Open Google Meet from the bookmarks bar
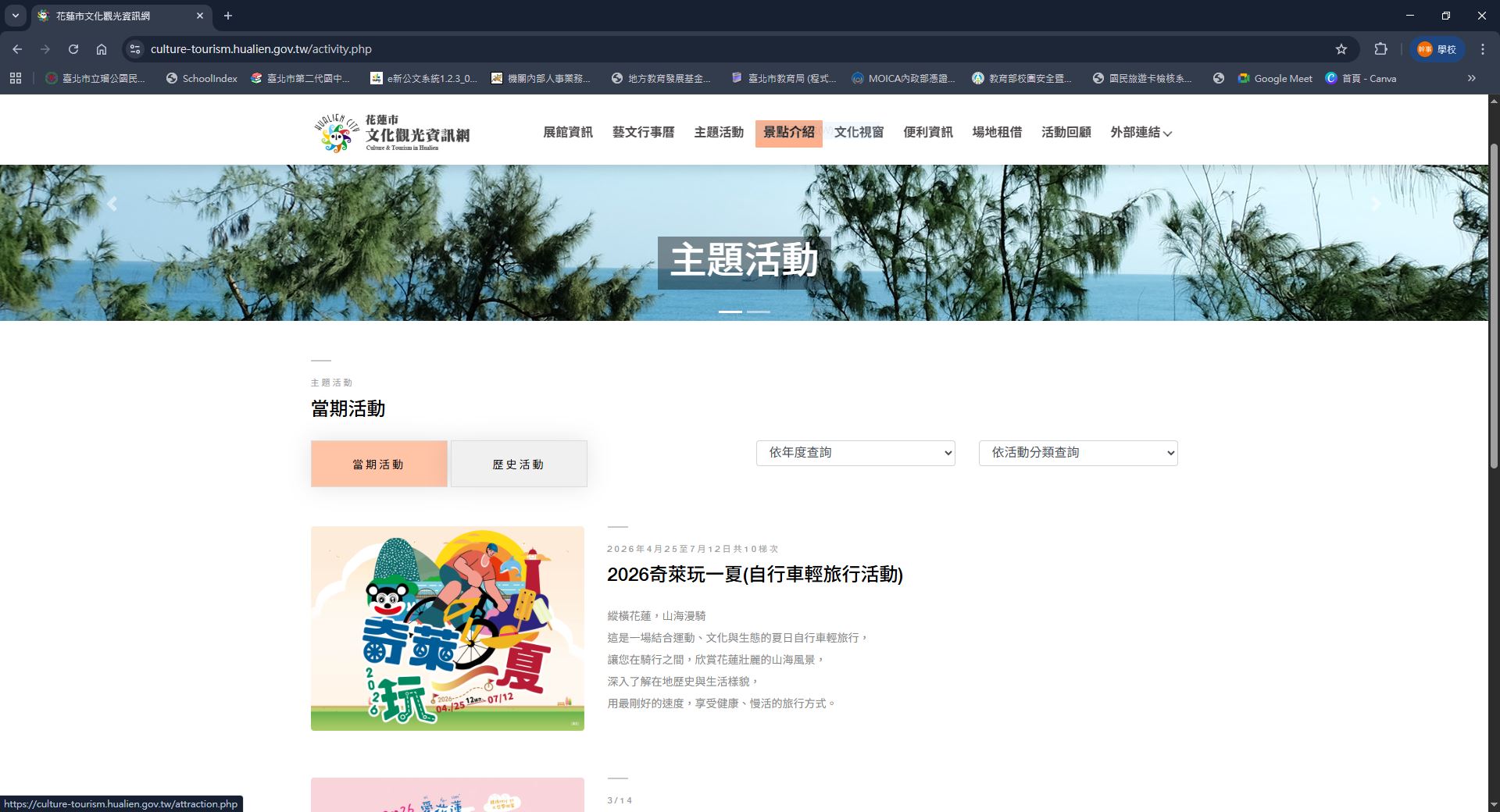Image resolution: width=1500 pixels, height=812 pixels. 1274,78
